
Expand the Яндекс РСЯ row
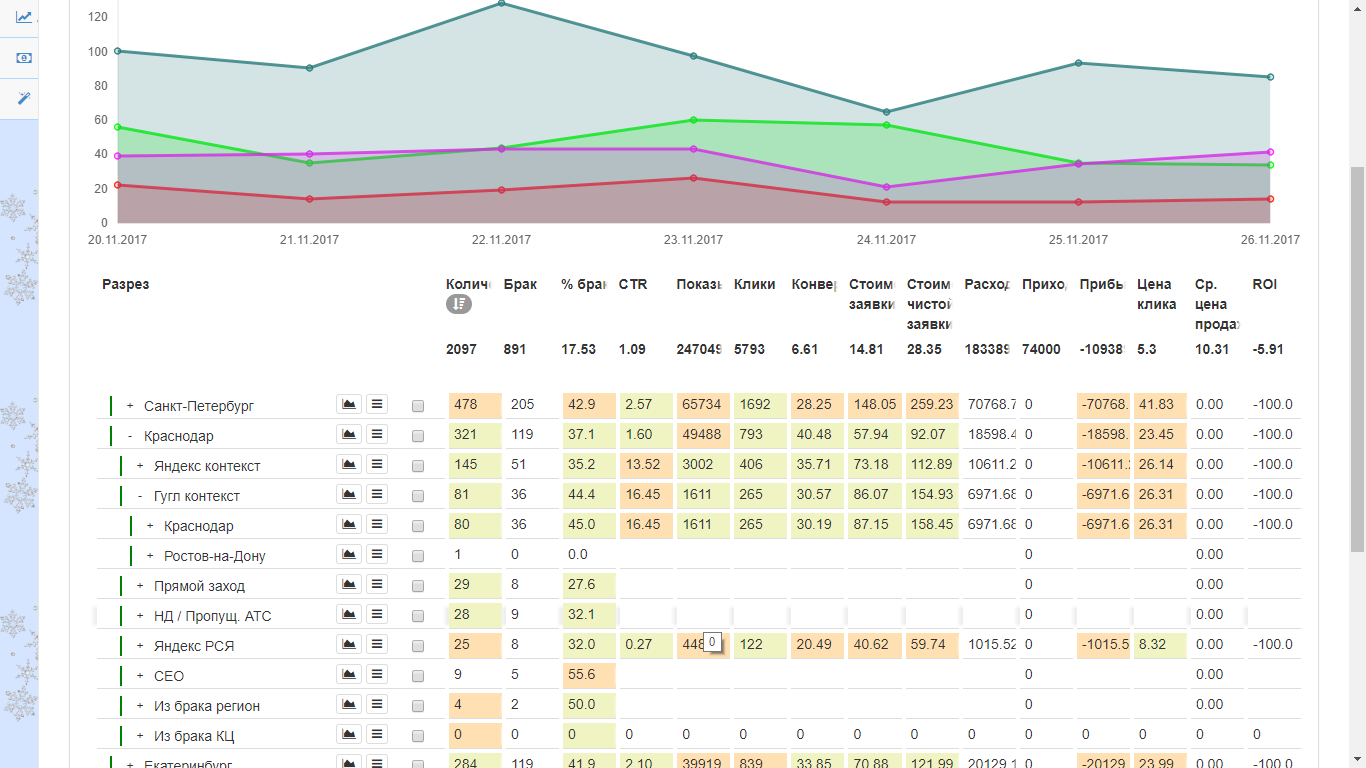(140, 646)
